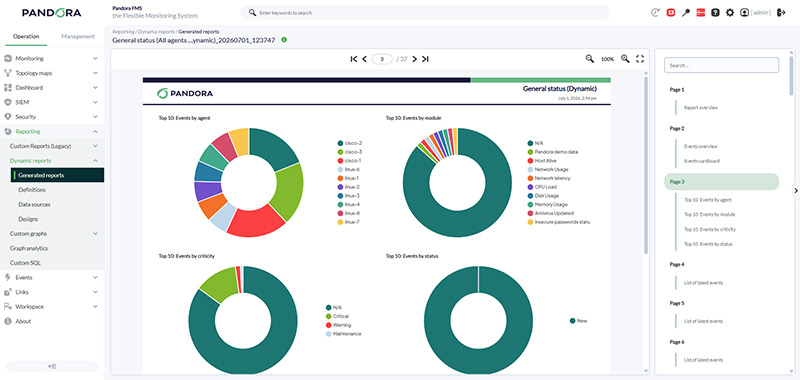Go to the previous report page
Viewport: 800px width, 380px height.
[364, 59]
